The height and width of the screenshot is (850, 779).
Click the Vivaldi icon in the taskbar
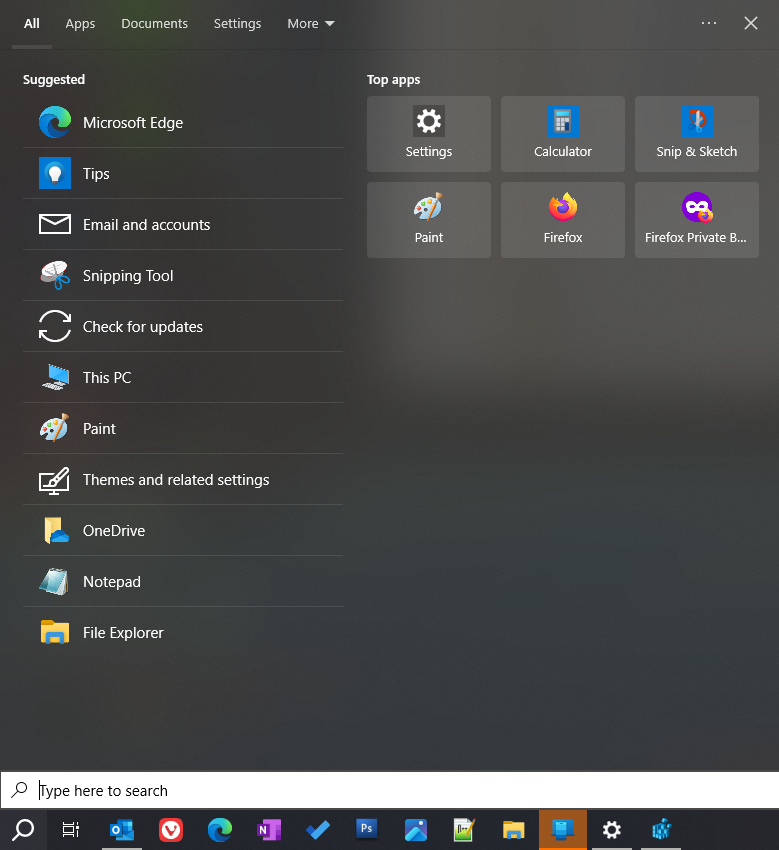171,830
